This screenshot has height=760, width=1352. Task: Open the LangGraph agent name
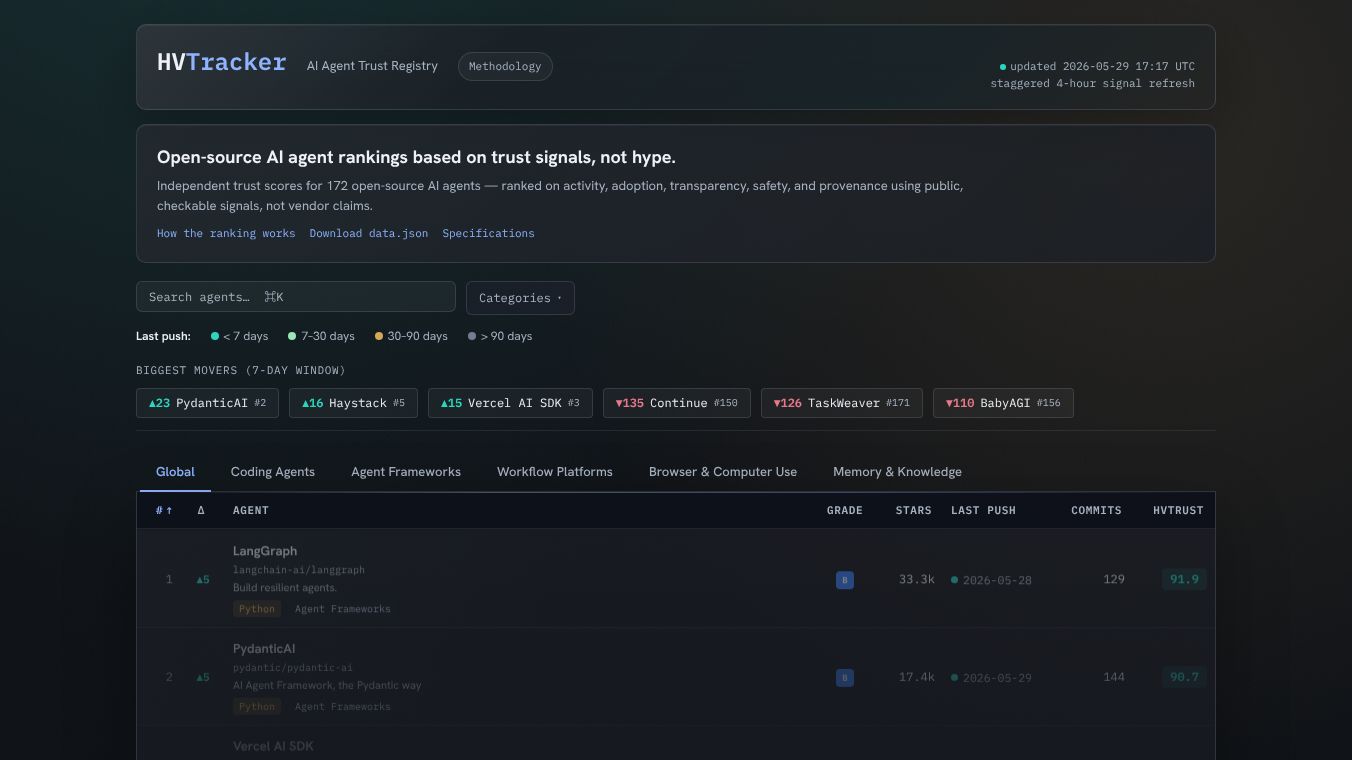[265, 551]
